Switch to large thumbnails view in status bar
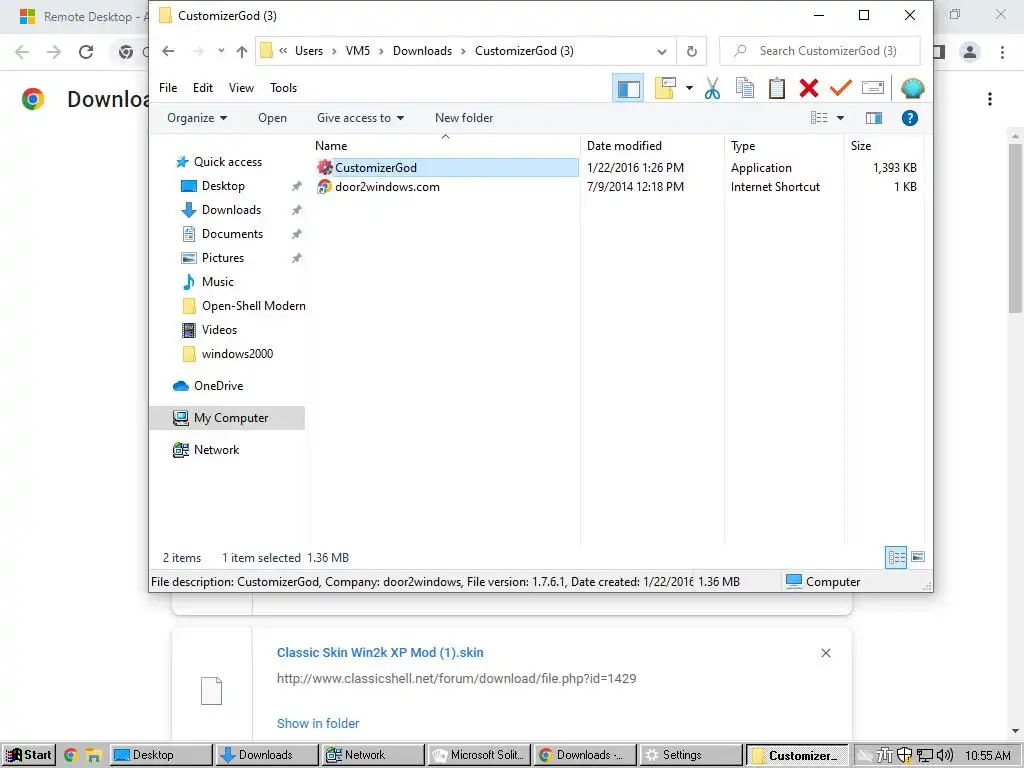Image resolution: width=1024 pixels, height=768 pixels. tap(918, 557)
